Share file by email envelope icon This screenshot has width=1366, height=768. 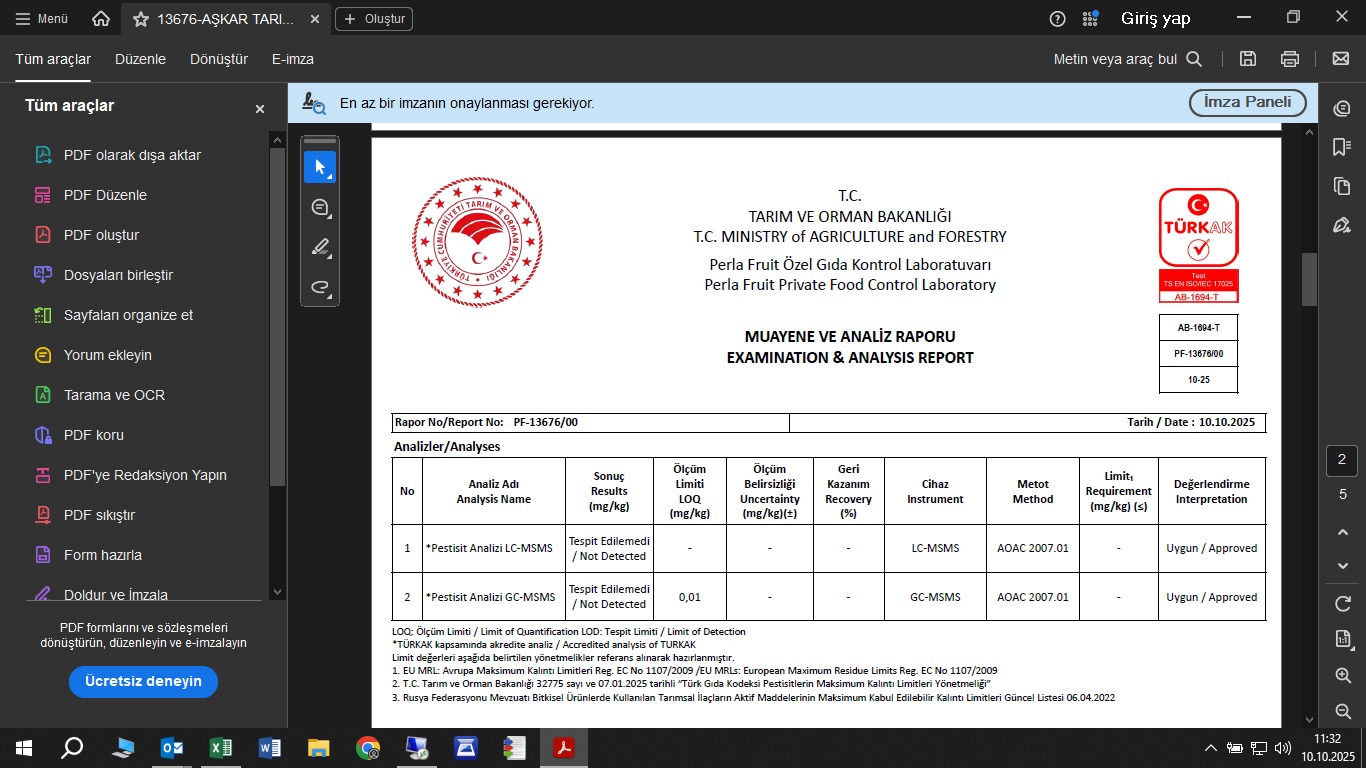[1341, 59]
